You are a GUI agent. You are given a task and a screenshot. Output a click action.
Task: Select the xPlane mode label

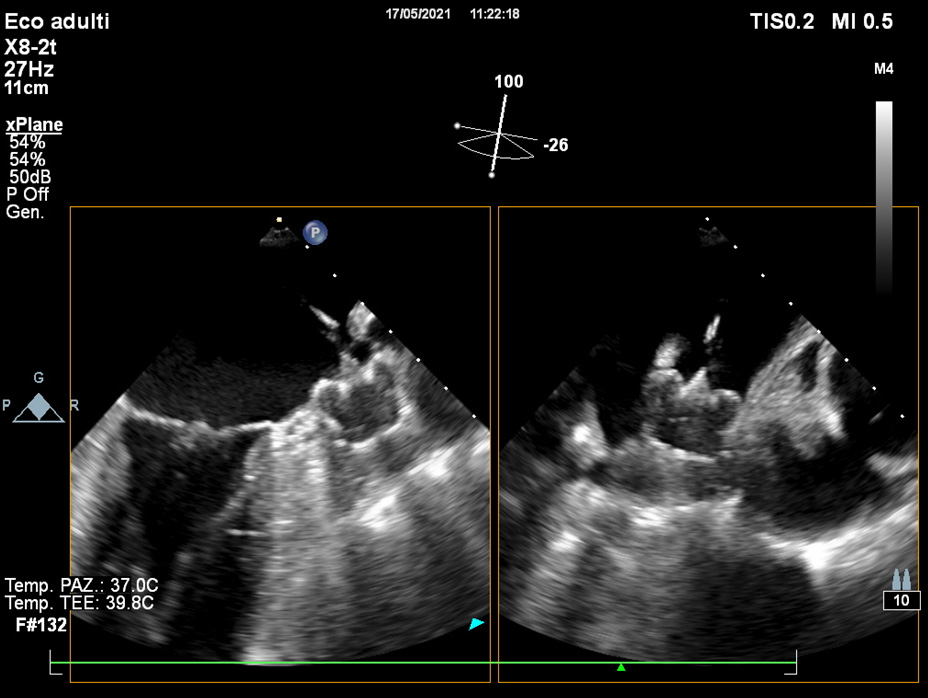click(x=34, y=125)
